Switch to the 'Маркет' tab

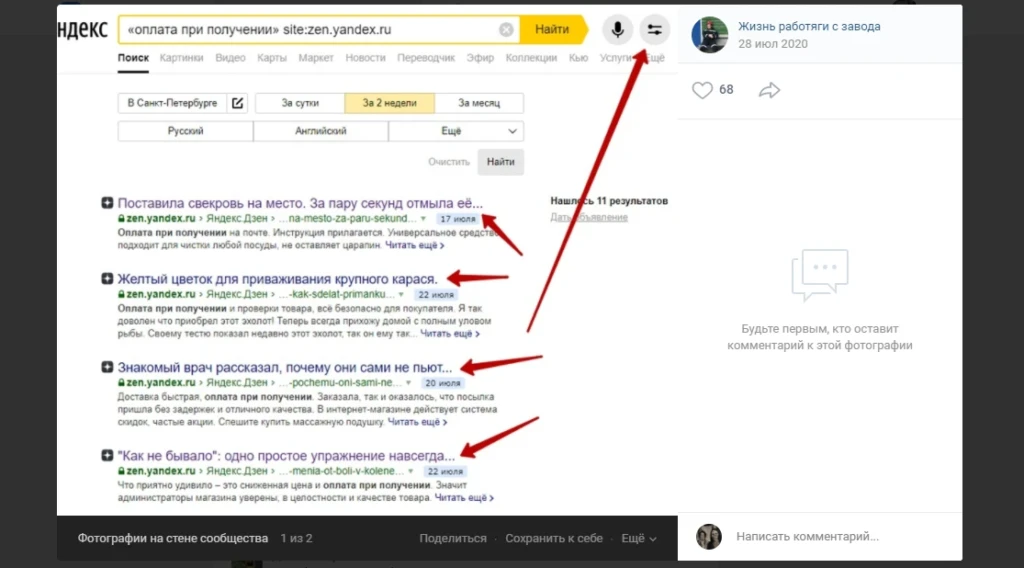(316, 58)
